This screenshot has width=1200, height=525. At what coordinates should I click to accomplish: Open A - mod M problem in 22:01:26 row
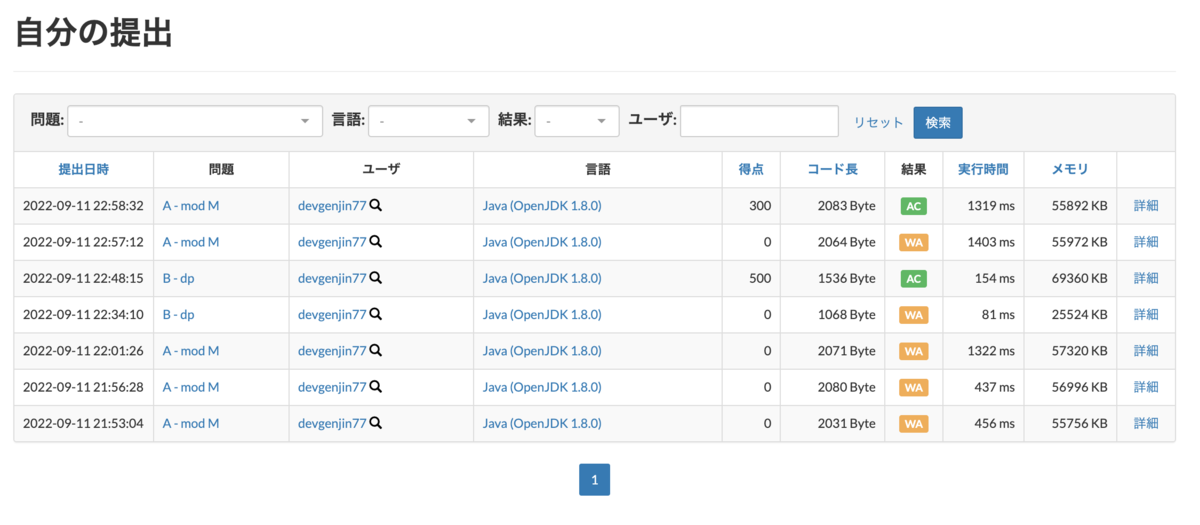point(191,351)
